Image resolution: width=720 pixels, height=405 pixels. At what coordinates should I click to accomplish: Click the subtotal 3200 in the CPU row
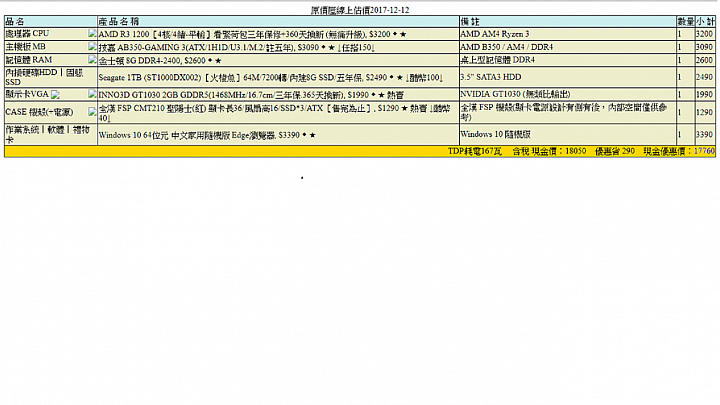point(704,34)
